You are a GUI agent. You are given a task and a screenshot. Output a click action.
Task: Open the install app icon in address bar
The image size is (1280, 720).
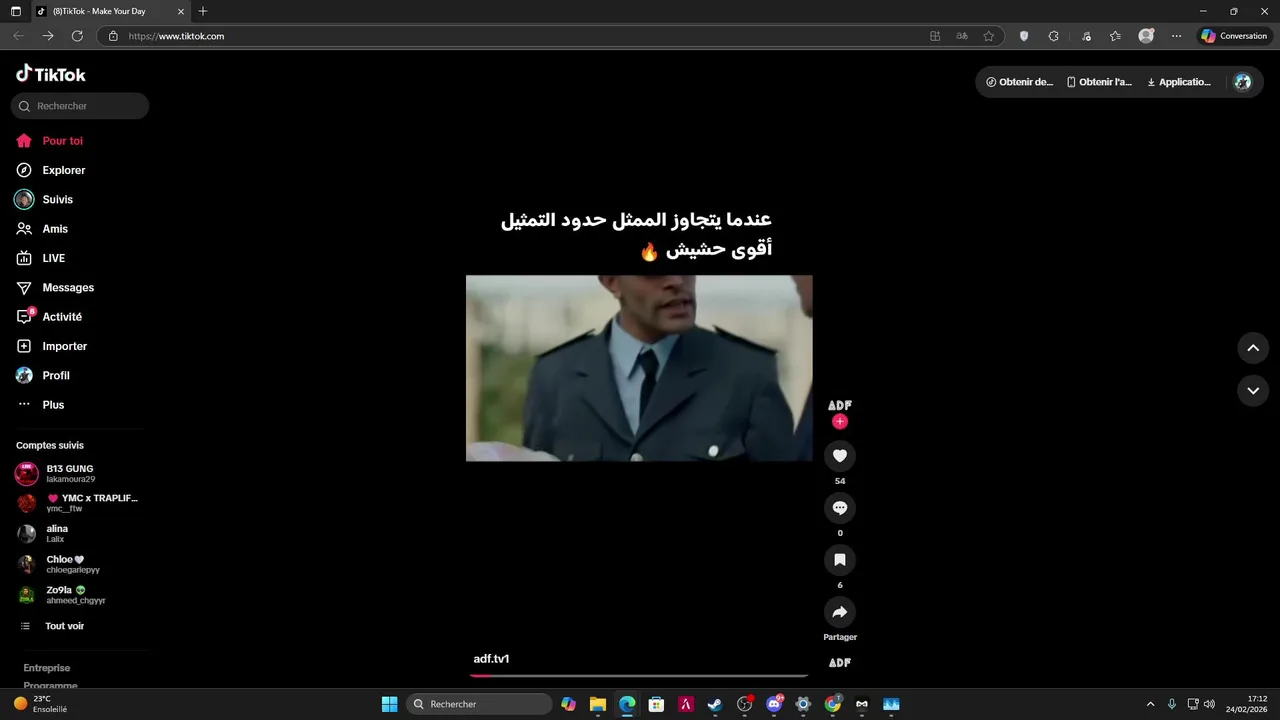click(935, 36)
